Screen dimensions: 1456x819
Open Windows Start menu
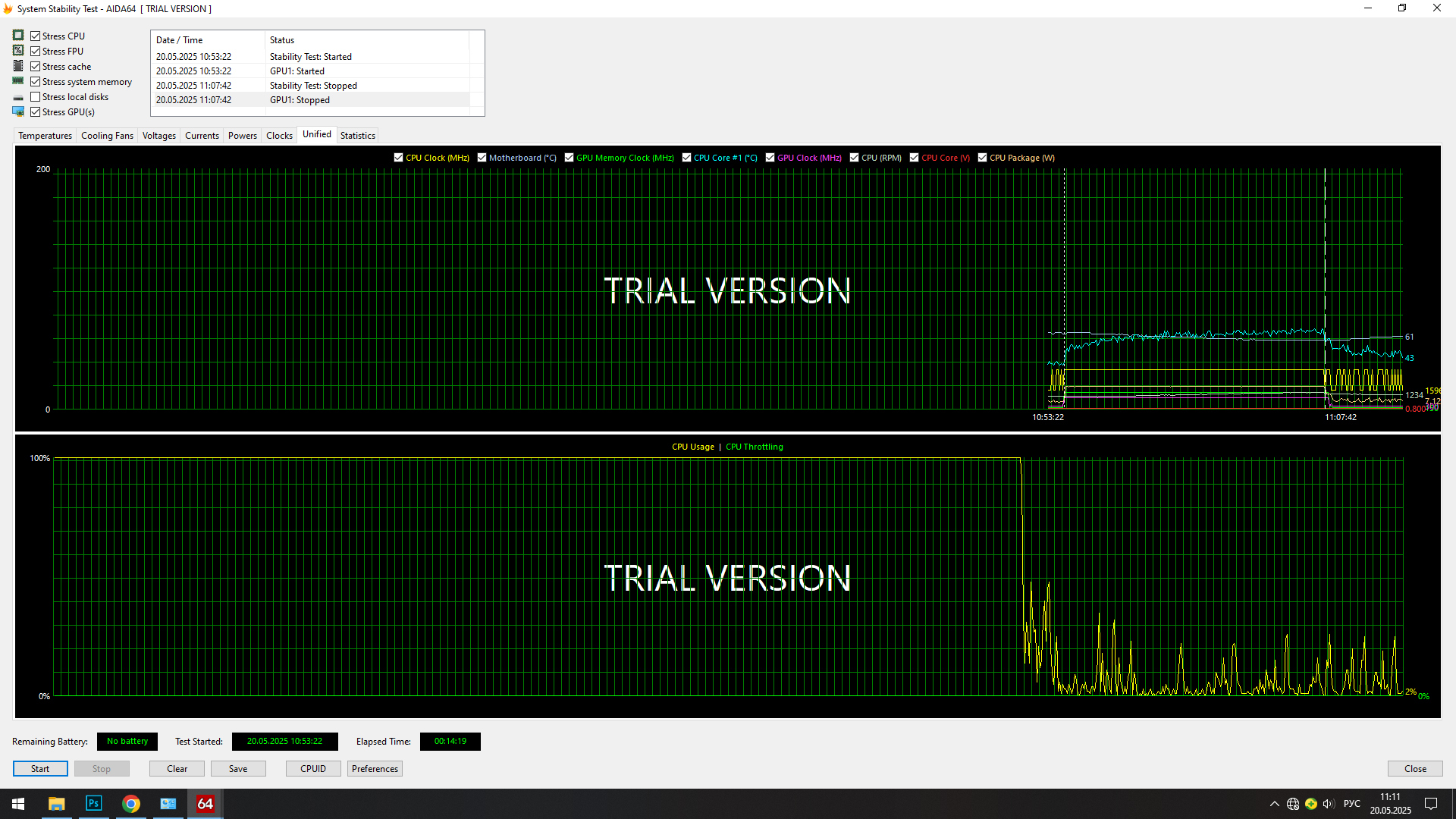coord(18,804)
